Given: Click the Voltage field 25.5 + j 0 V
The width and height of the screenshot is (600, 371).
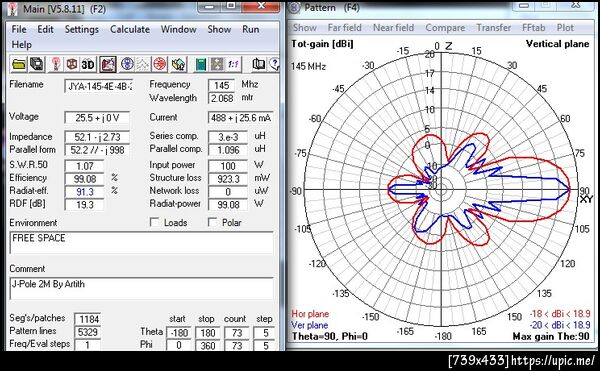Looking at the screenshot, I should (97, 117).
